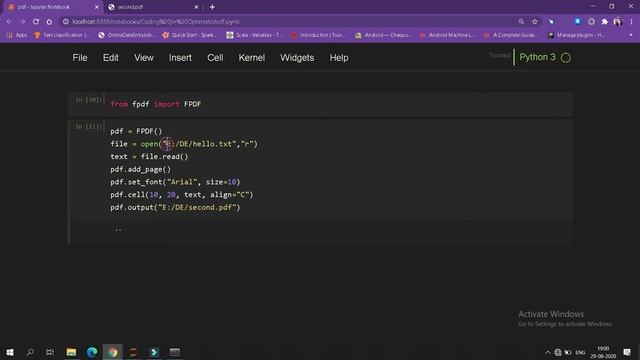Click the localhost address bar
The width and height of the screenshot is (640, 360).
286,21
